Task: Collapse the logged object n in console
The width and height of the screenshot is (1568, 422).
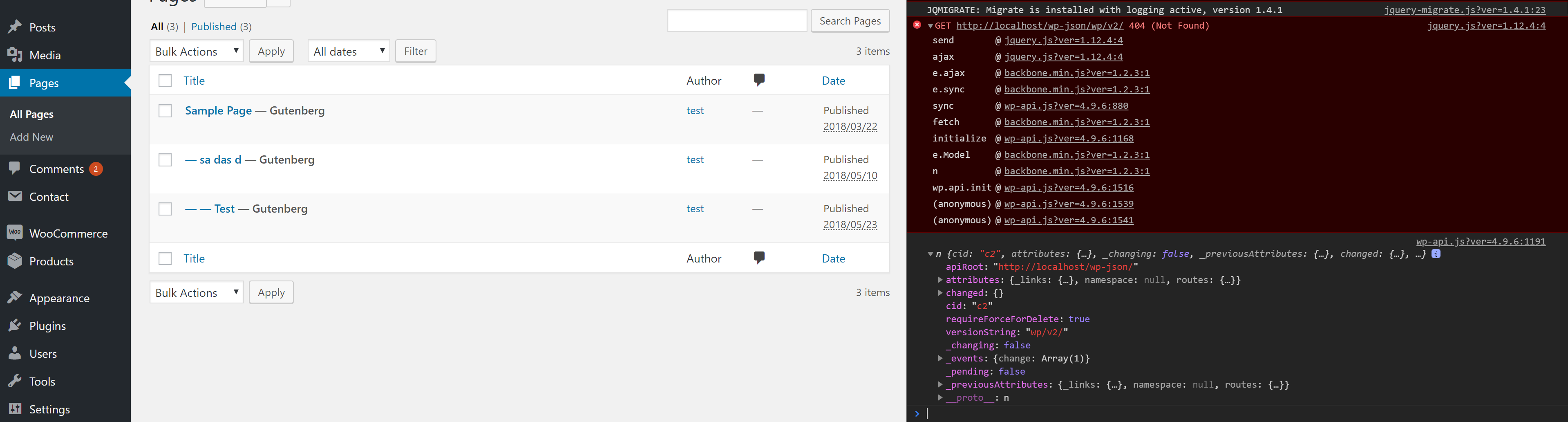Action: [x=930, y=254]
